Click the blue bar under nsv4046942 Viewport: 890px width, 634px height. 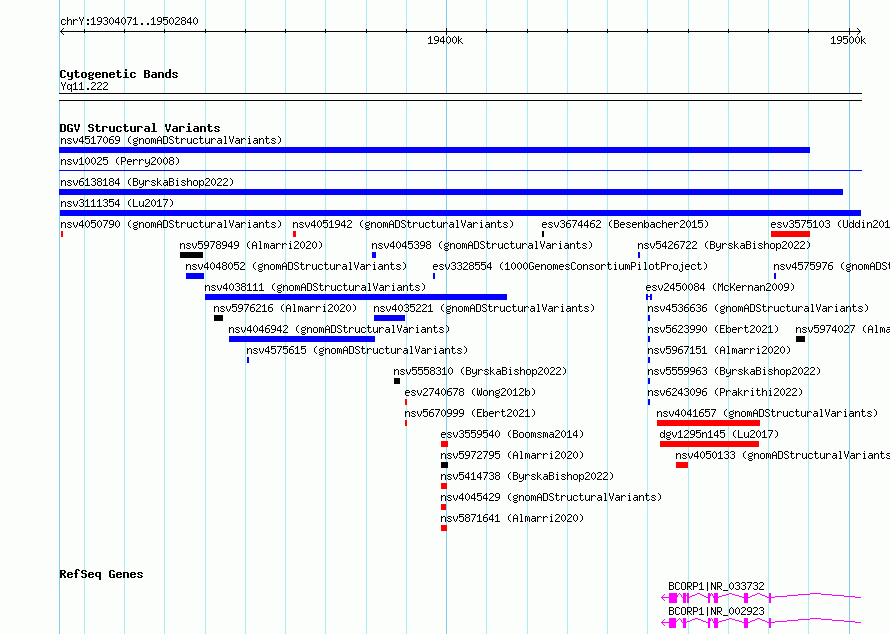pos(302,339)
